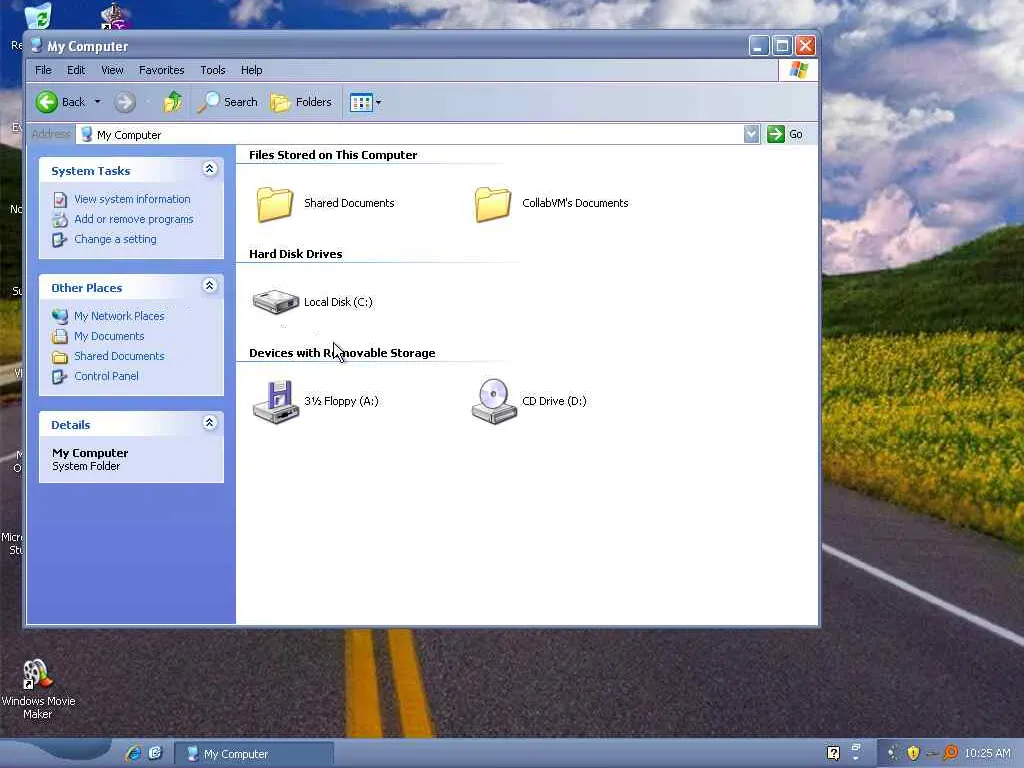Click the Details header text
The image size is (1024, 768).
pos(71,425)
